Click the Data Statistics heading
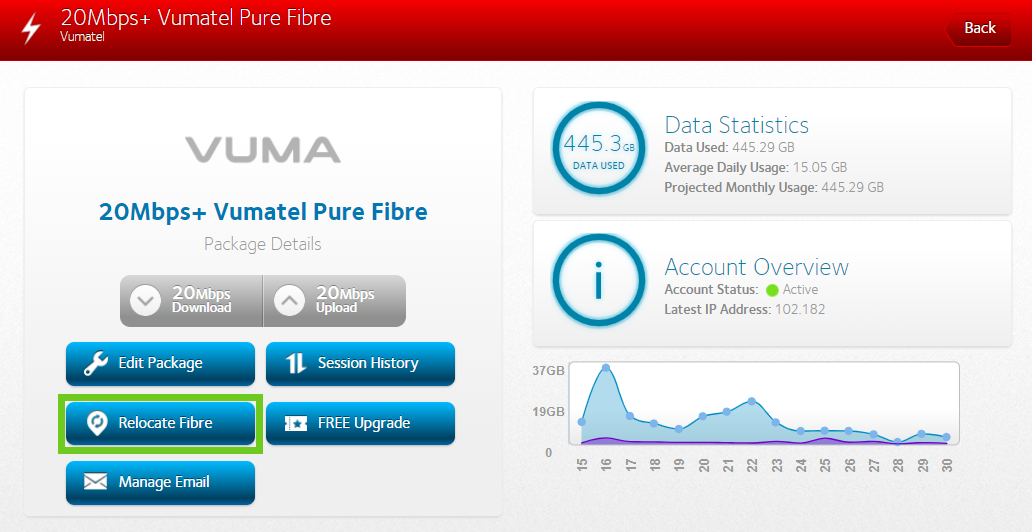 click(737, 125)
